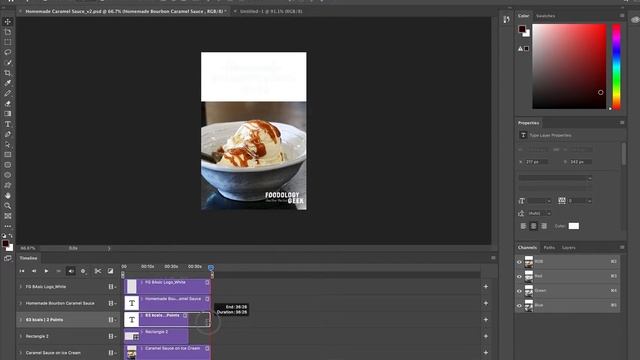Click the text color swatch in Properties
This screenshot has height=360, width=640.
click(x=573, y=226)
